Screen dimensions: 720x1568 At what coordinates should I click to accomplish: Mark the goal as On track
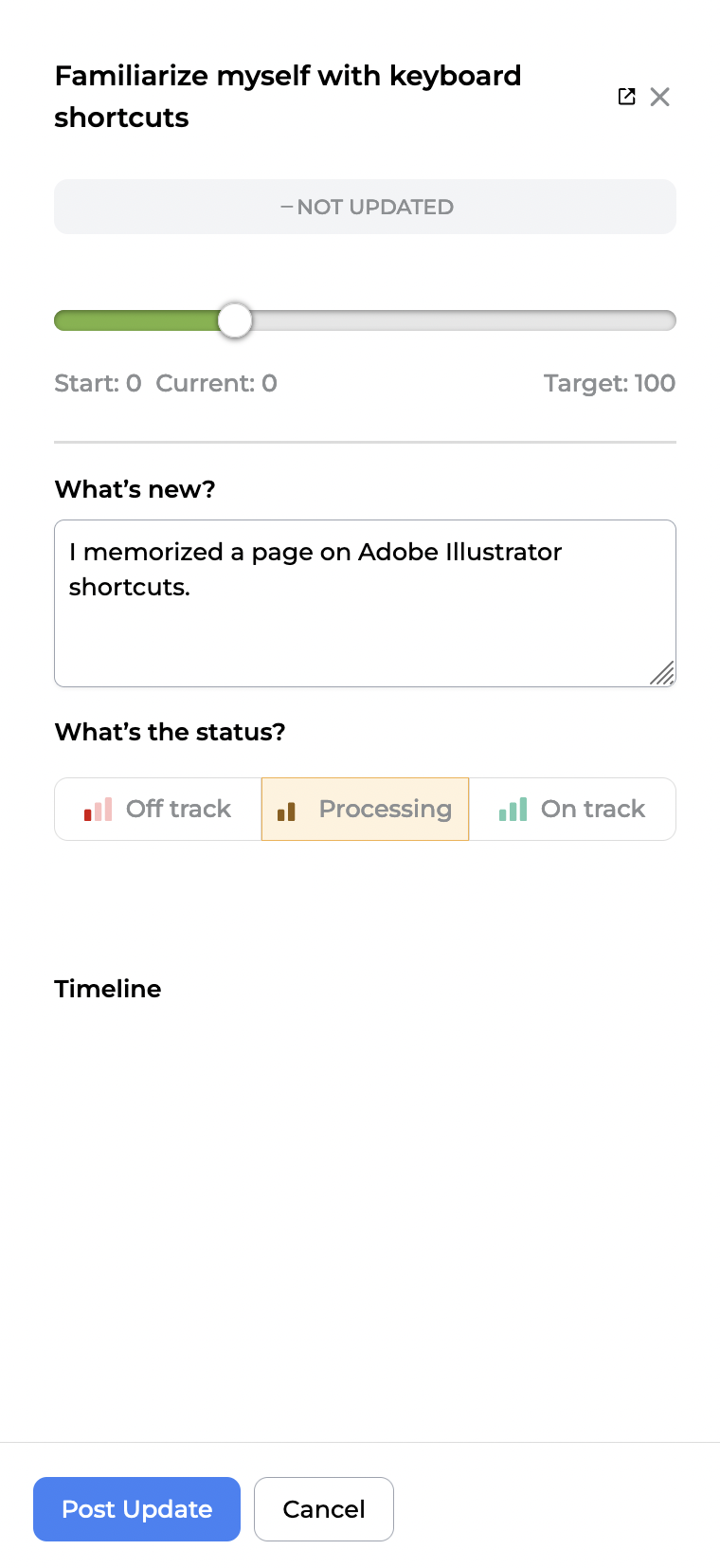click(x=572, y=810)
